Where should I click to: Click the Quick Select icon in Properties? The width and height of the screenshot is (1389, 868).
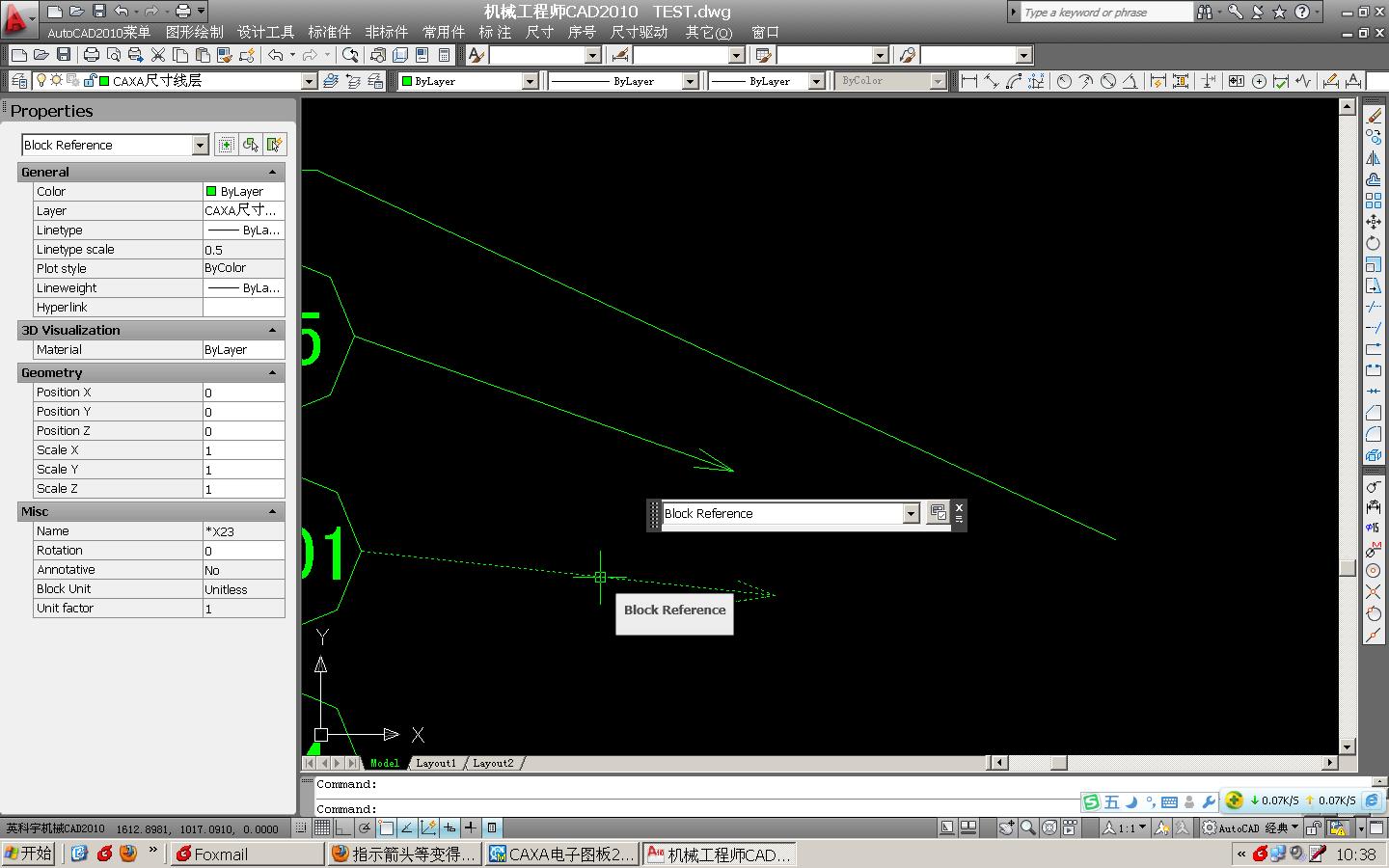(275, 145)
